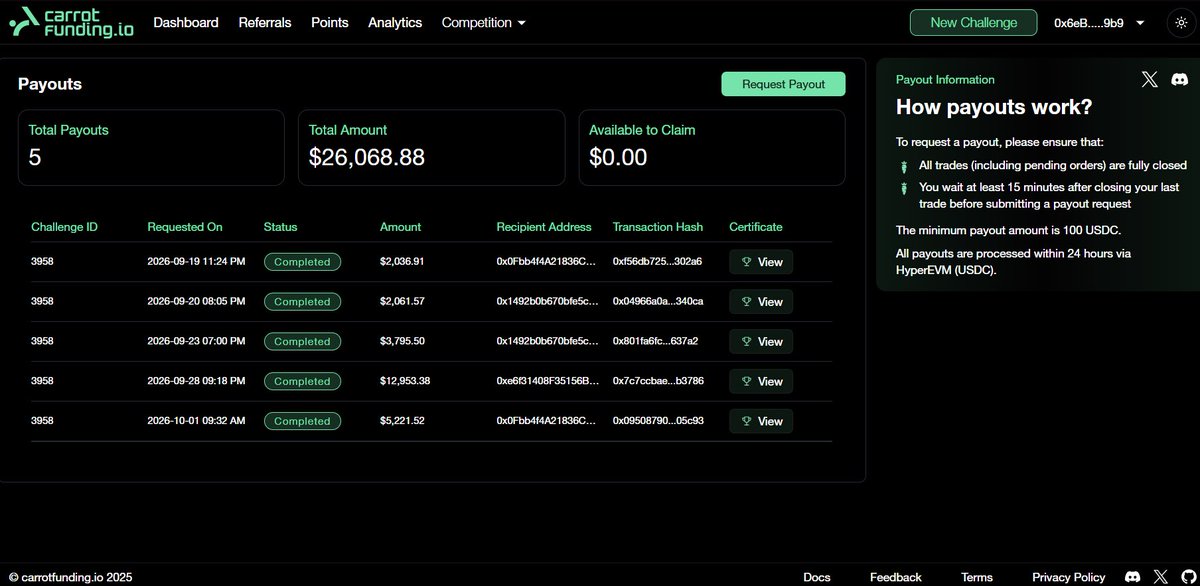View certificate for the $2,061.57 payout

tap(761, 302)
